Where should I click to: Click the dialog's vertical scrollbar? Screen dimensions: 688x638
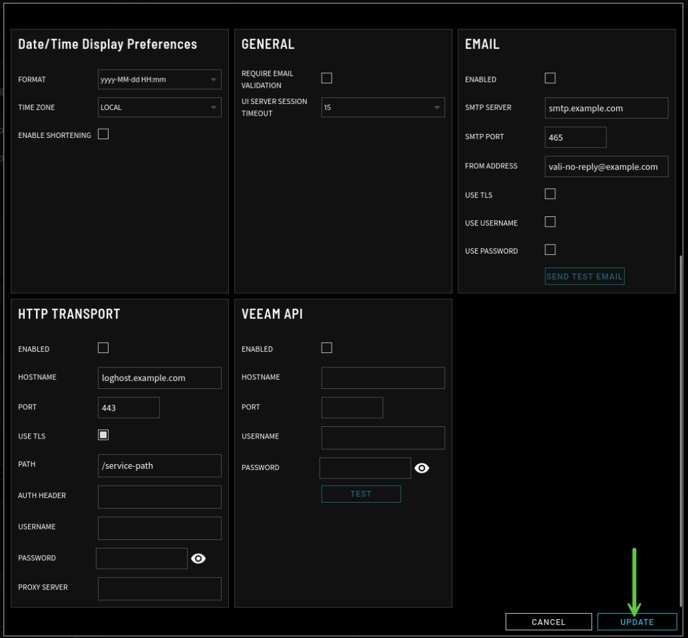coord(681,430)
